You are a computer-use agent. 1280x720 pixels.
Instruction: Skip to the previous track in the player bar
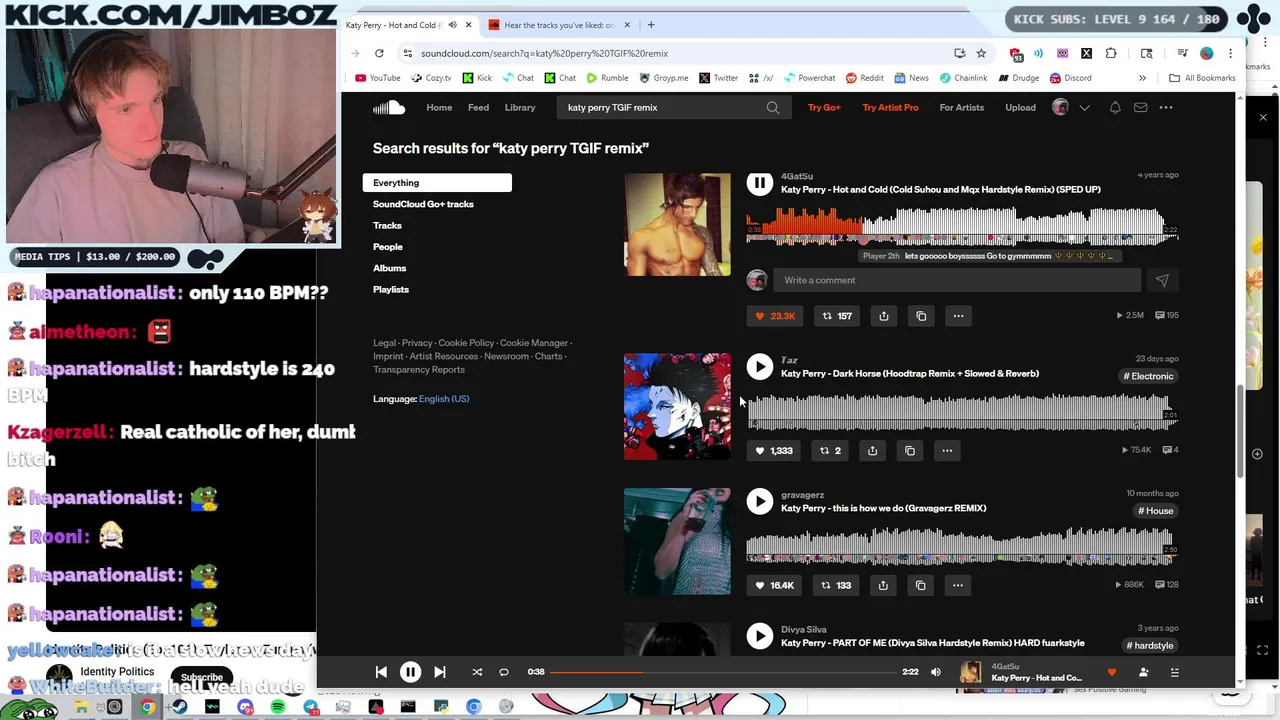click(381, 672)
